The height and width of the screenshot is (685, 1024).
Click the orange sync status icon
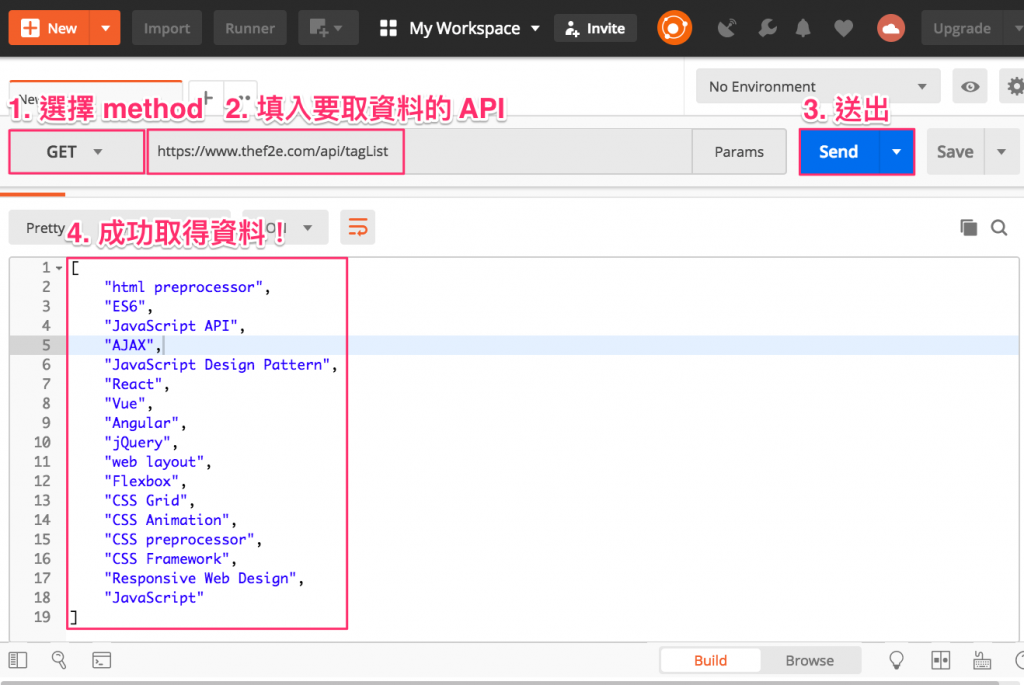point(674,28)
